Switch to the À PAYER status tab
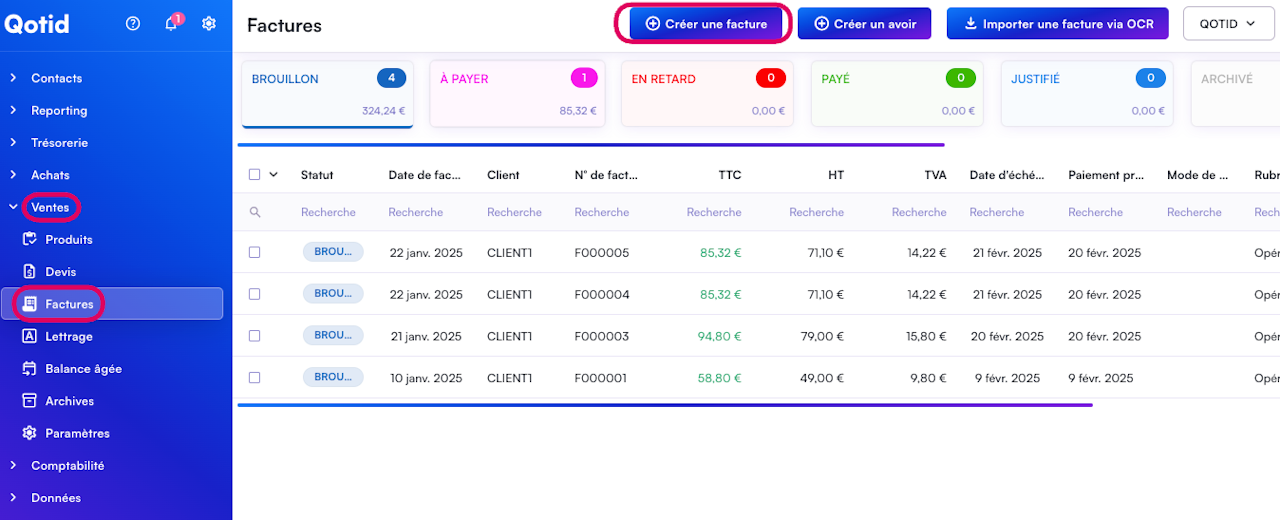The height and width of the screenshot is (520, 1280). pos(517,94)
